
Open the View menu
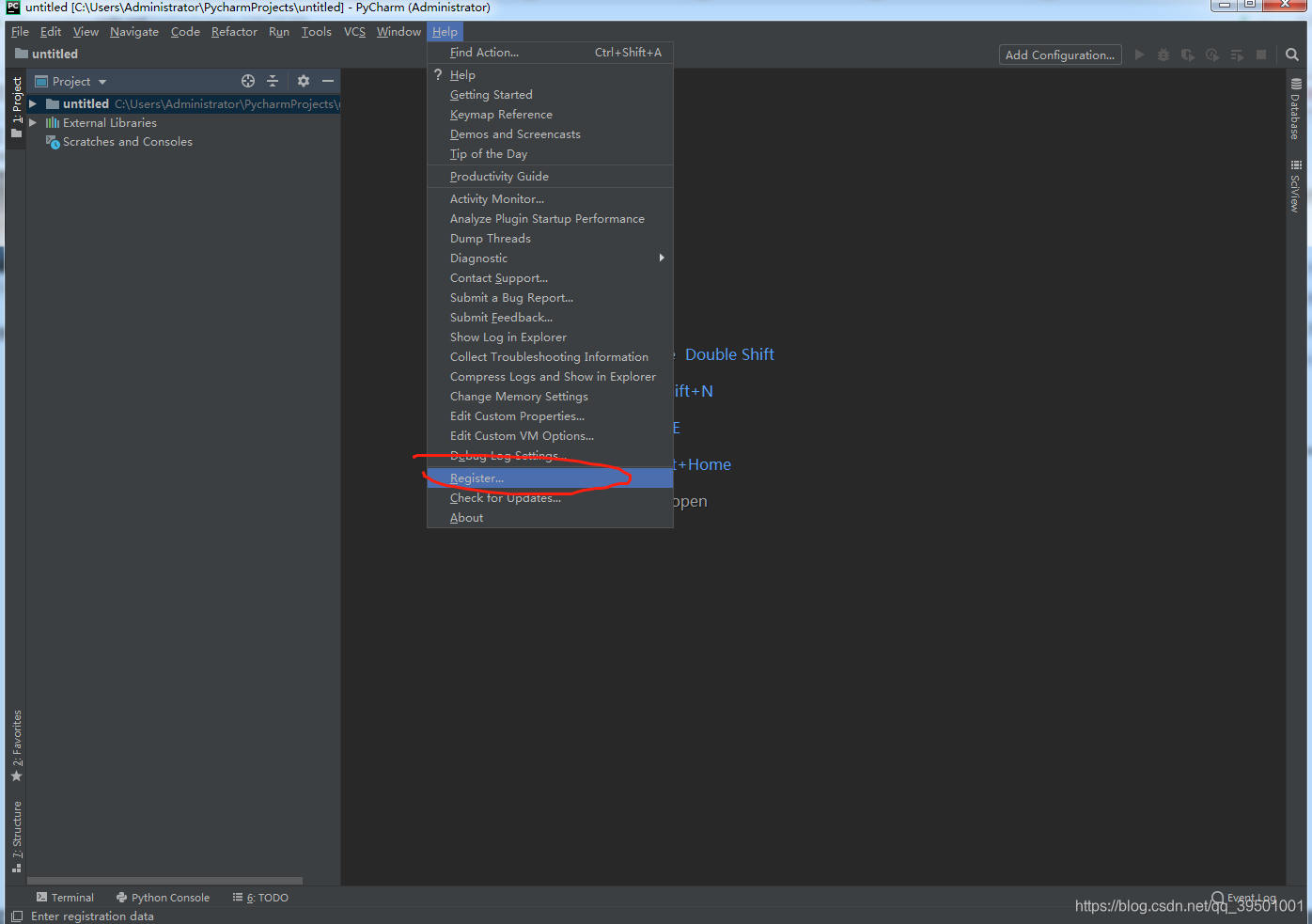pyautogui.click(x=86, y=32)
